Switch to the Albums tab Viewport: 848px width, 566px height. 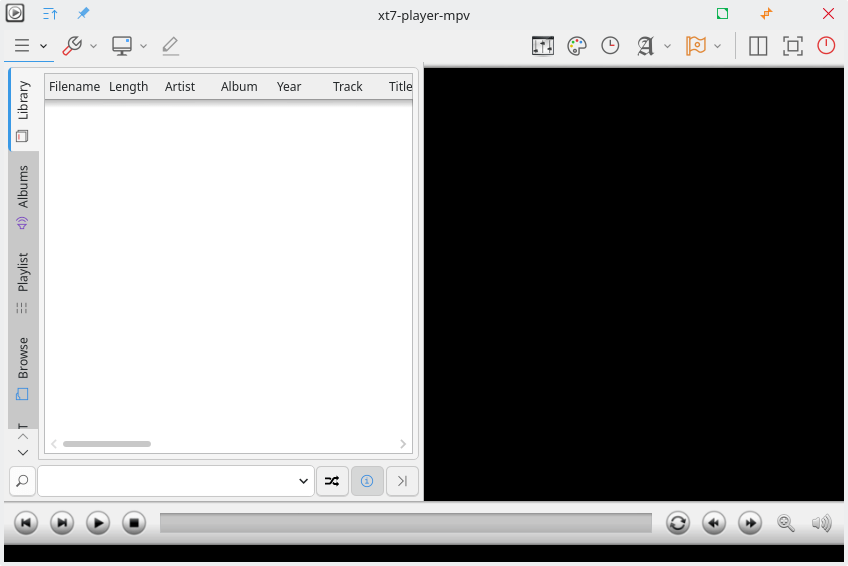click(23, 197)
